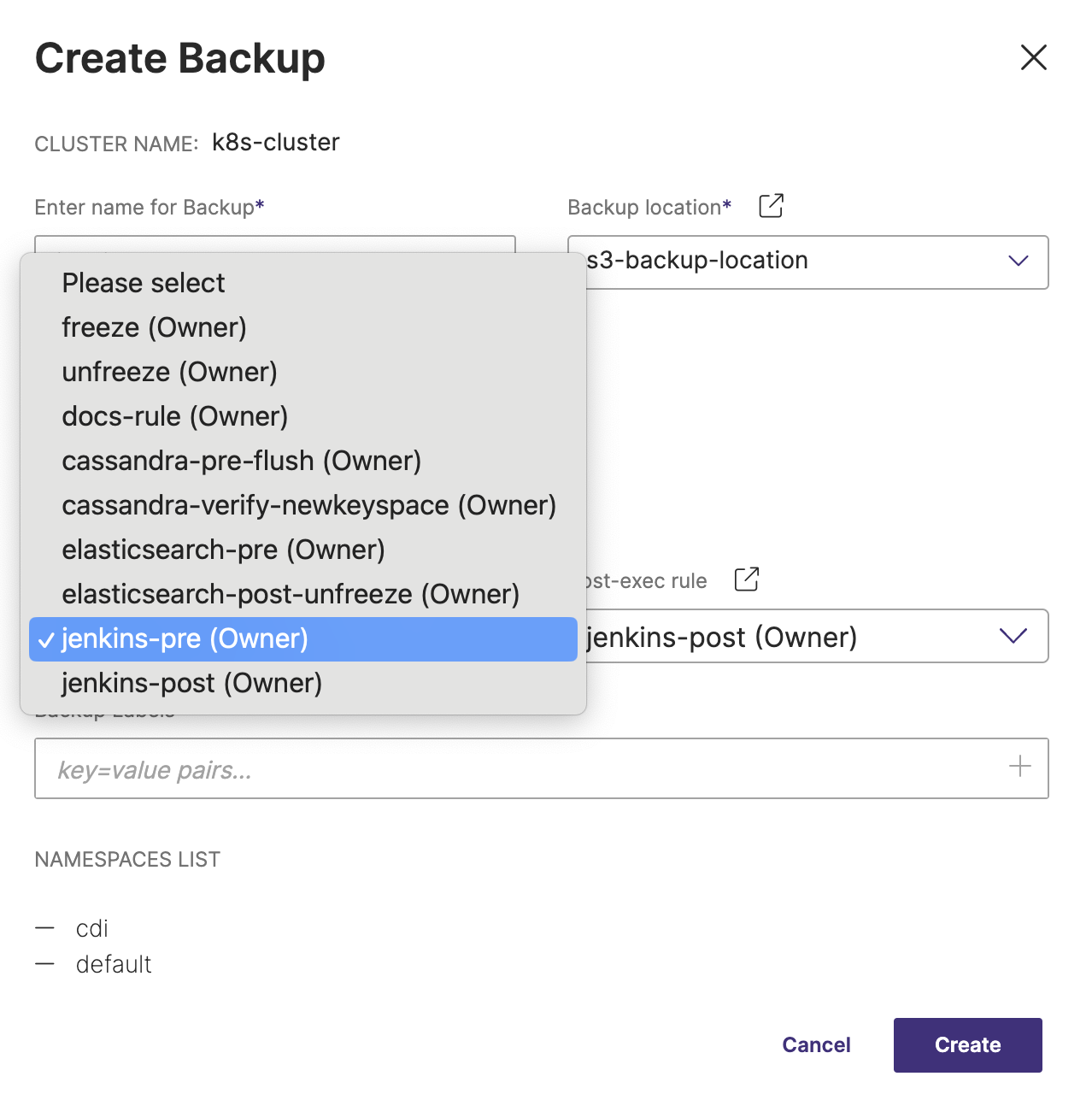Choose elasticsearch-post-unfreeze (Owner) rule

[291, 594]
